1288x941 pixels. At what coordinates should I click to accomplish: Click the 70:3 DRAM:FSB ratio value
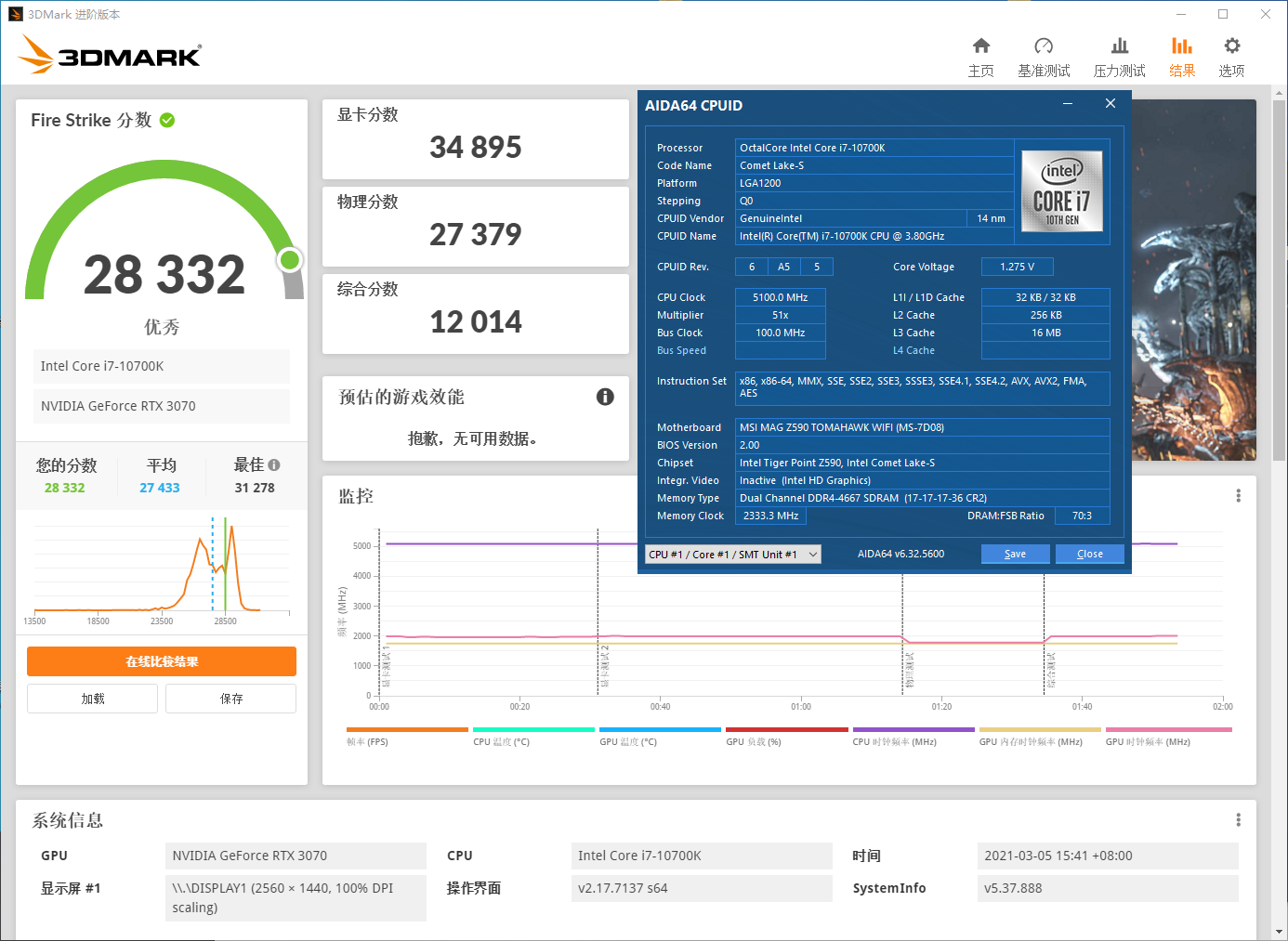click(x=1082, y=516)
